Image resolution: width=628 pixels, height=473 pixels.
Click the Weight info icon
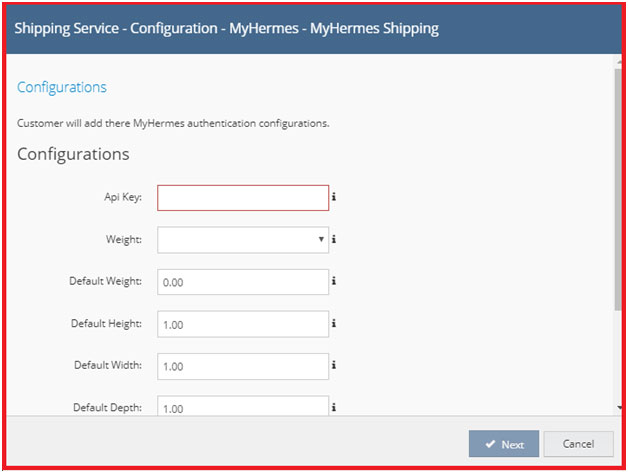click(334, 240)
